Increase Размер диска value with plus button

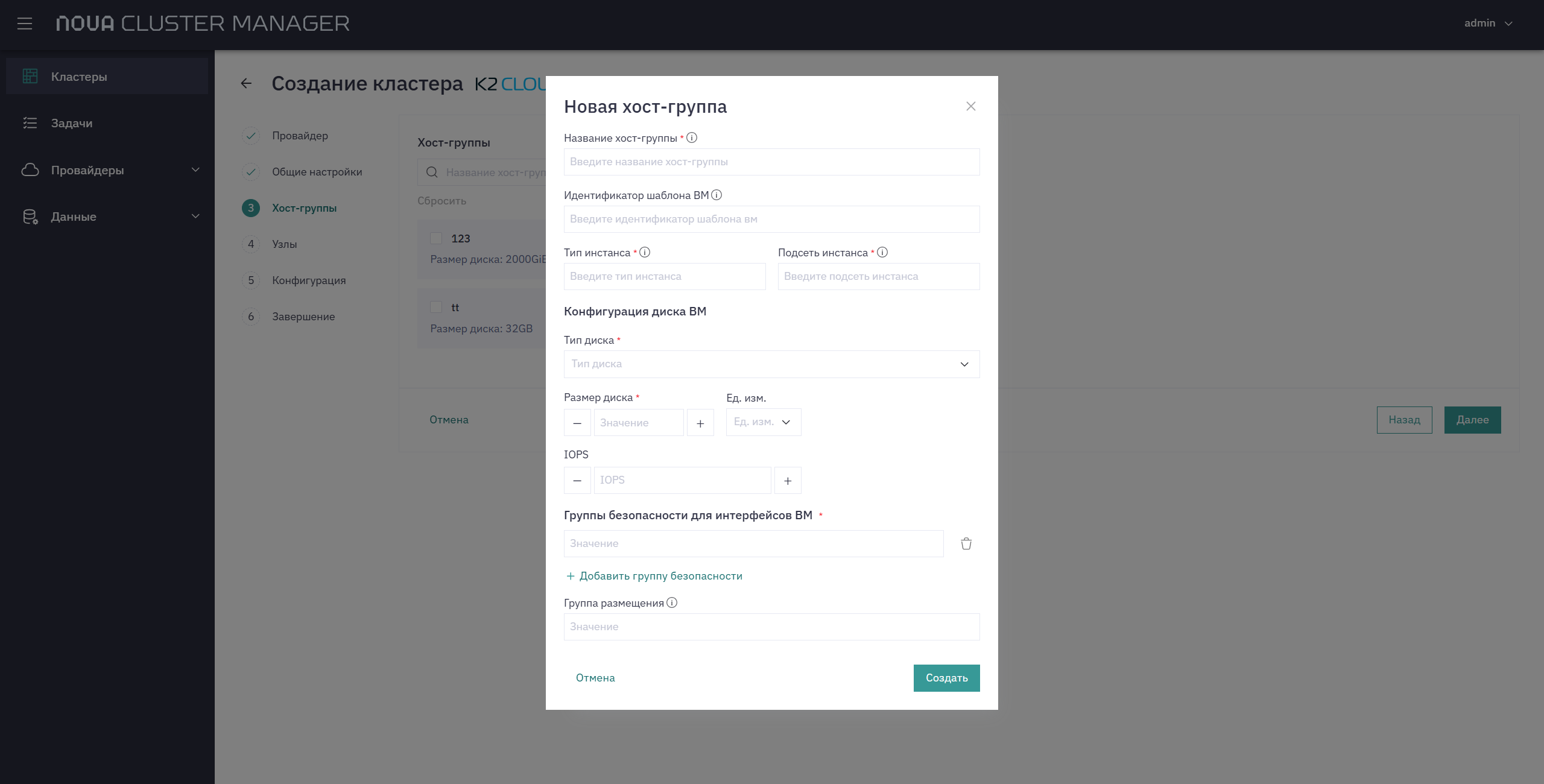coord(700,423)
